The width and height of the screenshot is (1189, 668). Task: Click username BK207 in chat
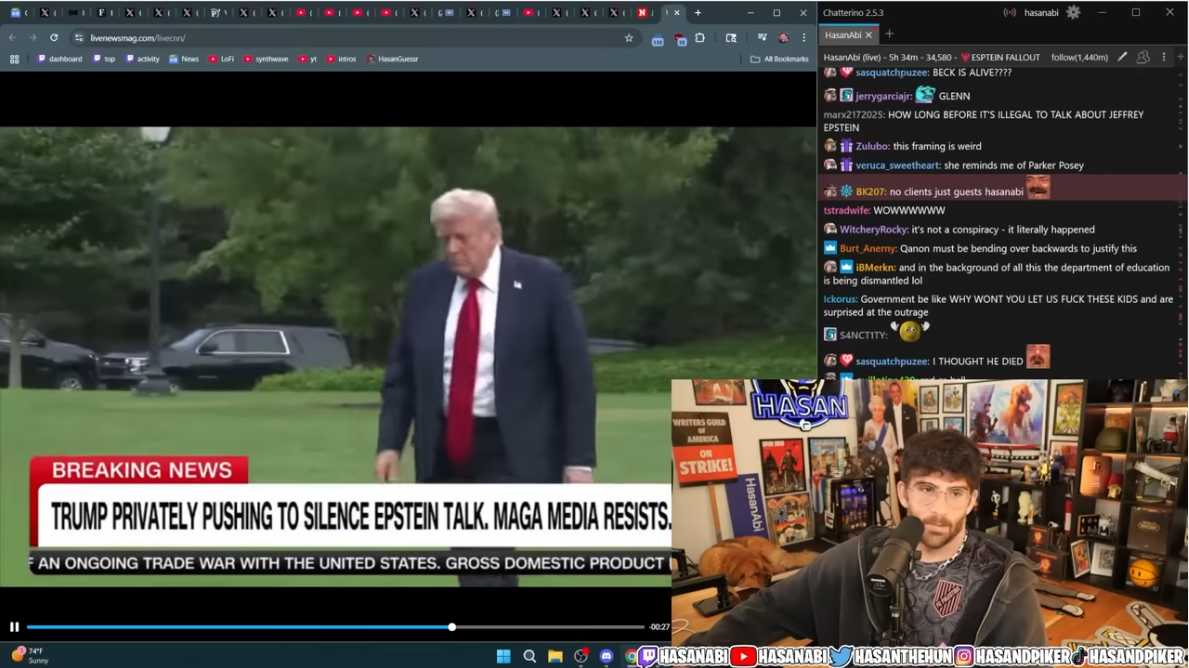tap(871, 192)
